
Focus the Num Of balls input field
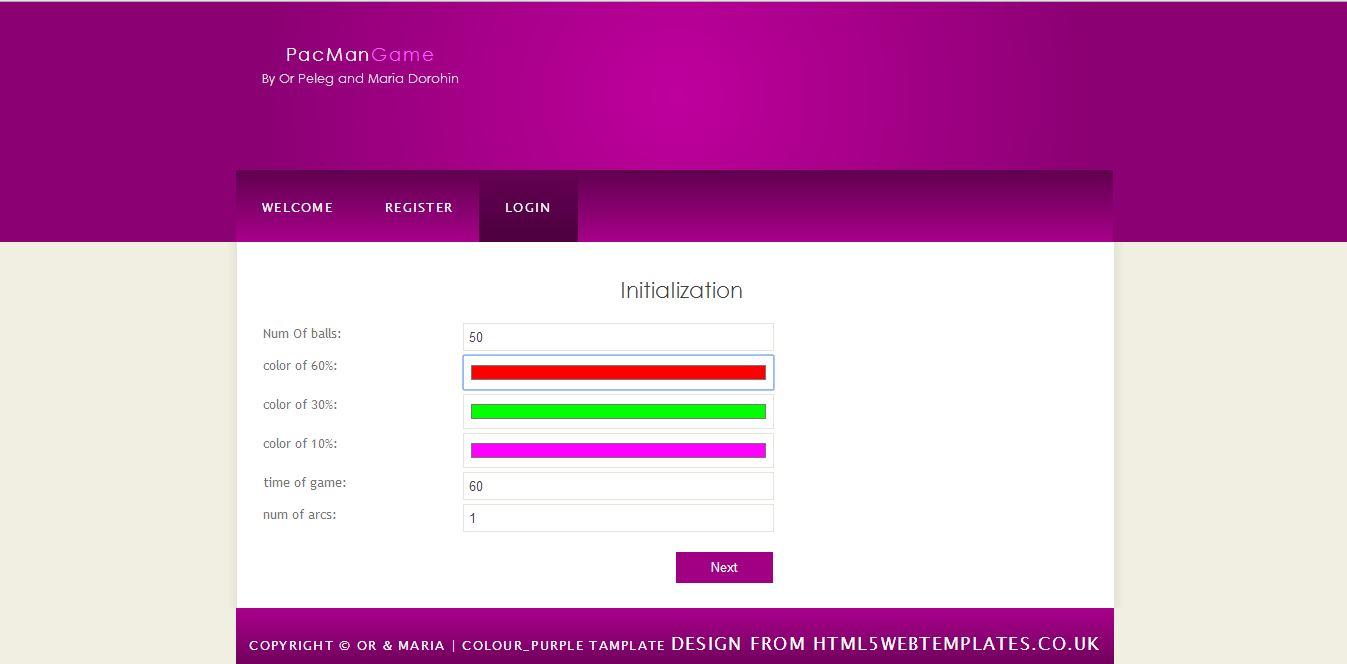[x=618, y=337]
